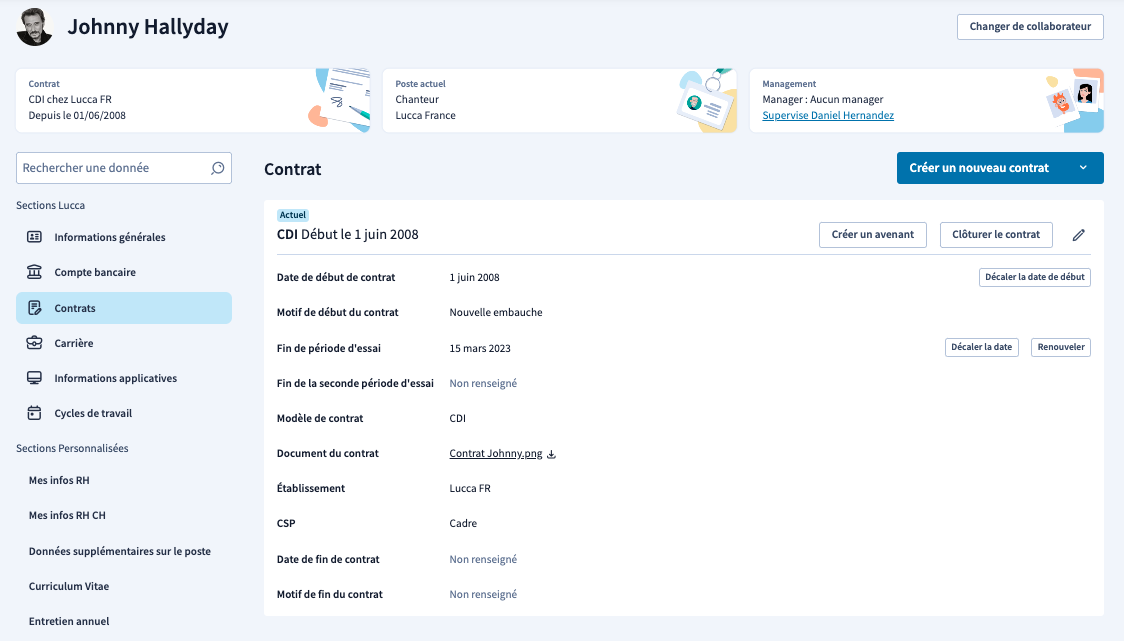Select the Contrats section
1124x641 pixels.
[x=124, y=308]
